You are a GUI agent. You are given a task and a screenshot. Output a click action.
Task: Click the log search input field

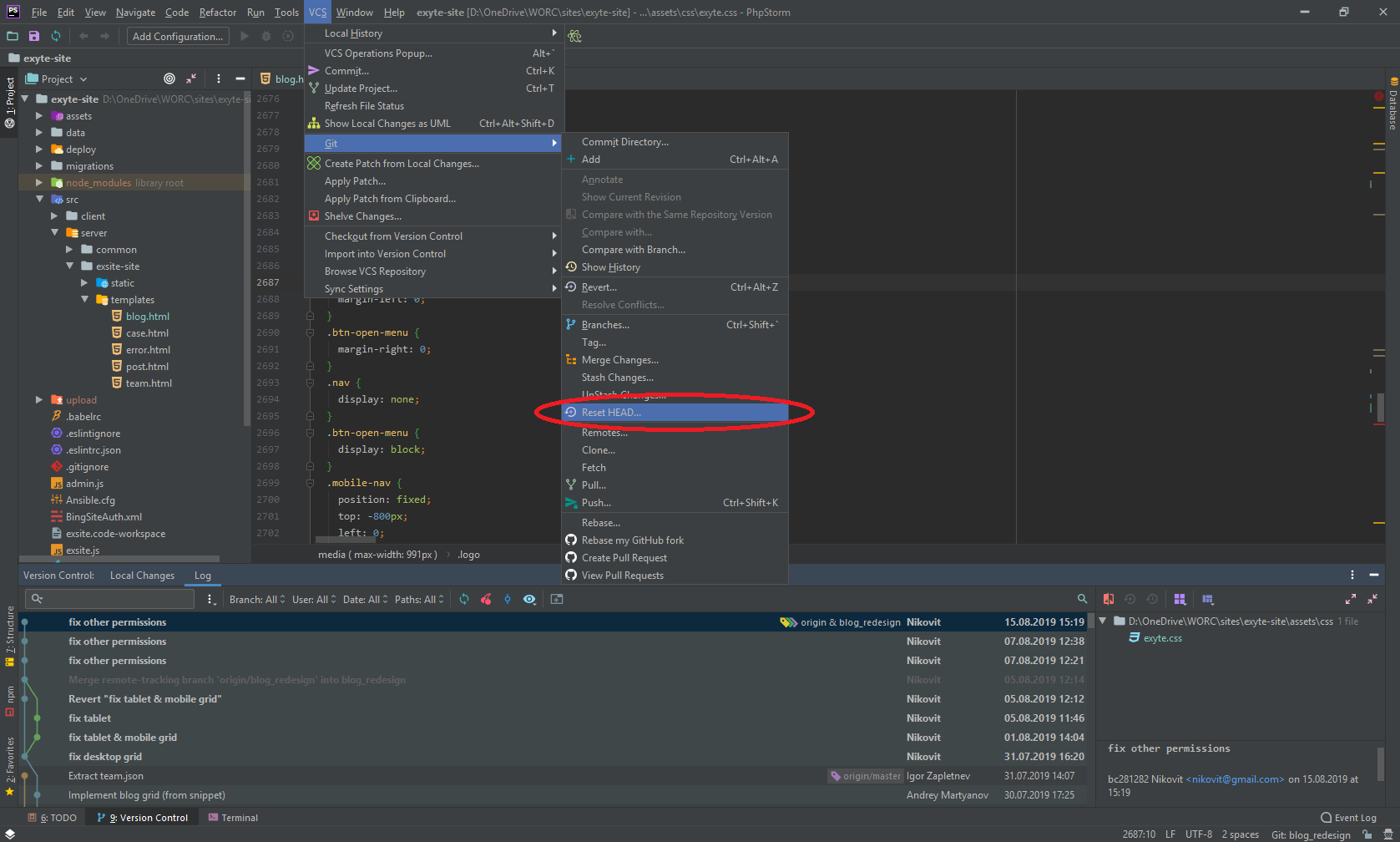[110, 599]
